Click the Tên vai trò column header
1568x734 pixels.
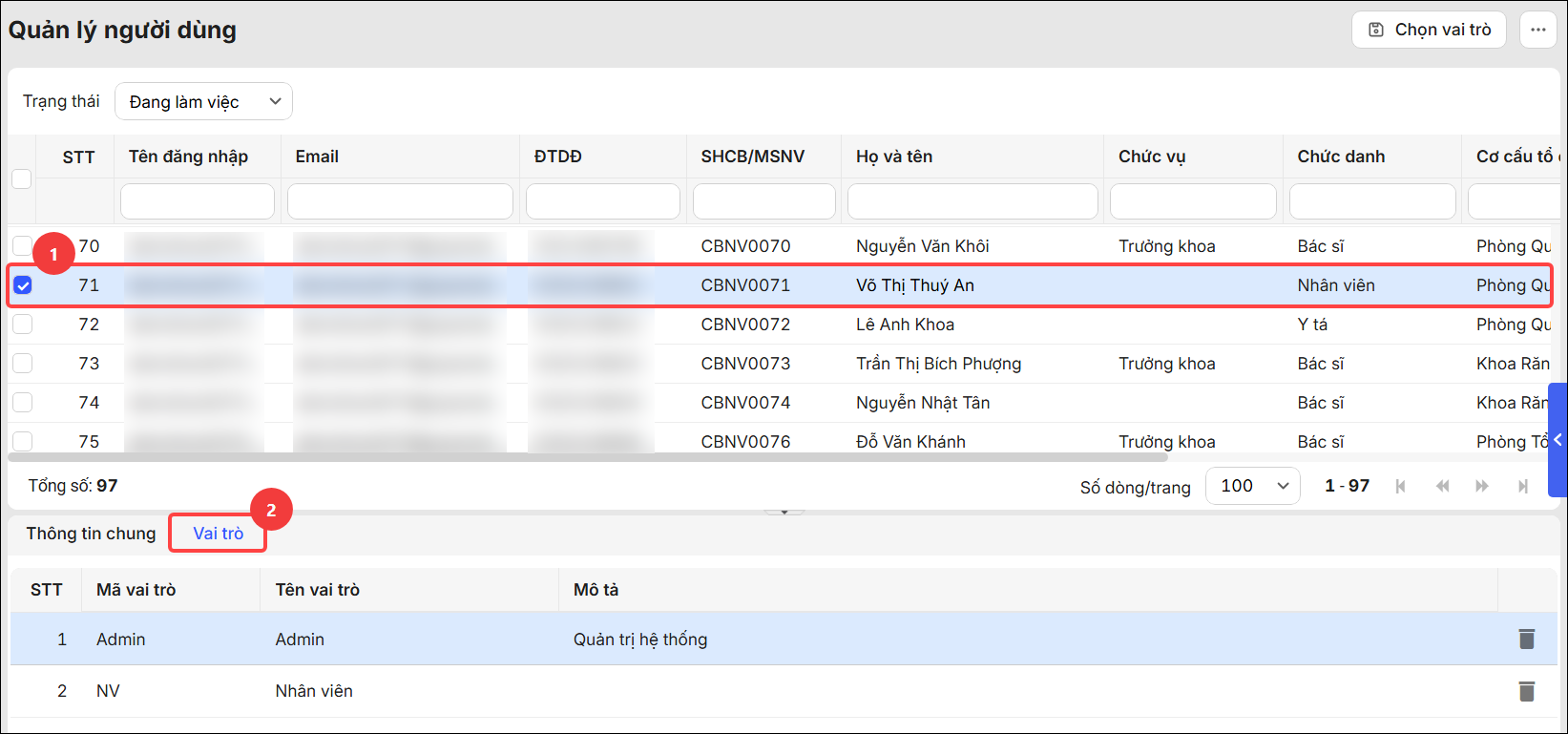(x=317, y=590)
